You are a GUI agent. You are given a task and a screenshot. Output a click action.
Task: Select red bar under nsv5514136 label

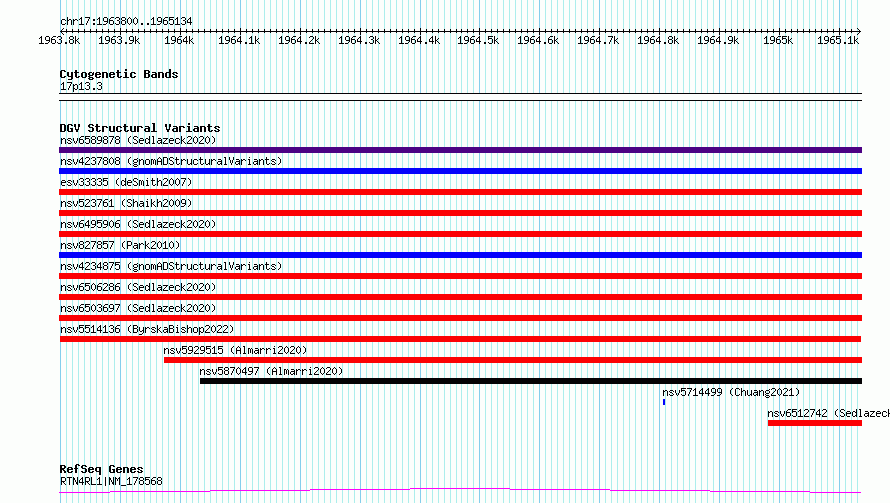(460, 339)
